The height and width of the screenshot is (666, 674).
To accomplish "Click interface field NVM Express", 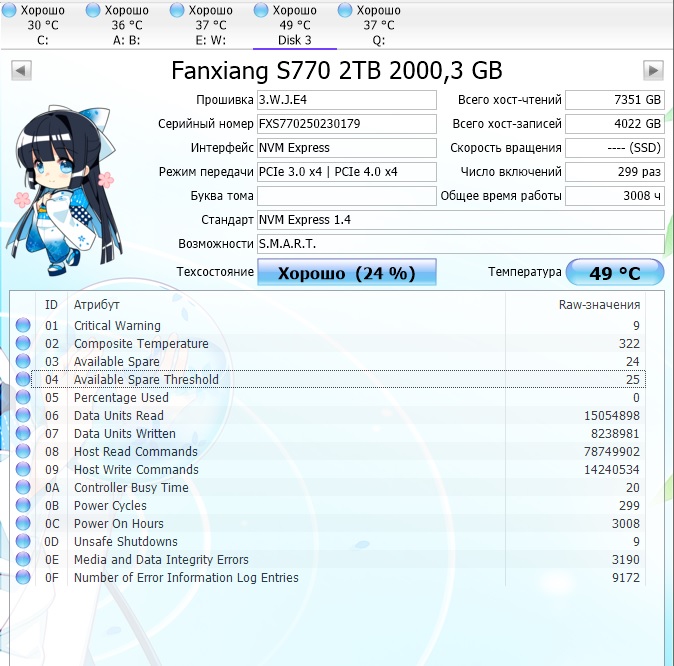I will pyautogui.click(x=347, y=148).
